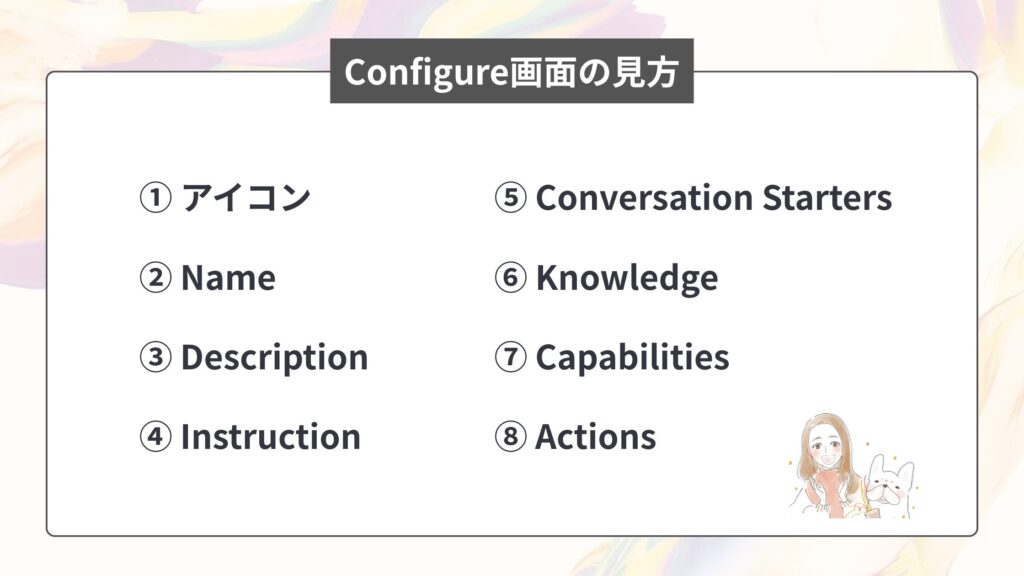
Task: Click the circled number 1 icon
Action: click(x=155, y=198)
